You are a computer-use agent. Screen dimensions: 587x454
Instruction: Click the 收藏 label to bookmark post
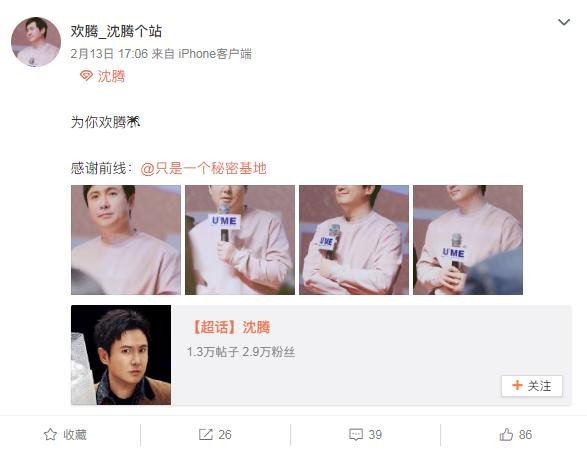tap(75, 435)
